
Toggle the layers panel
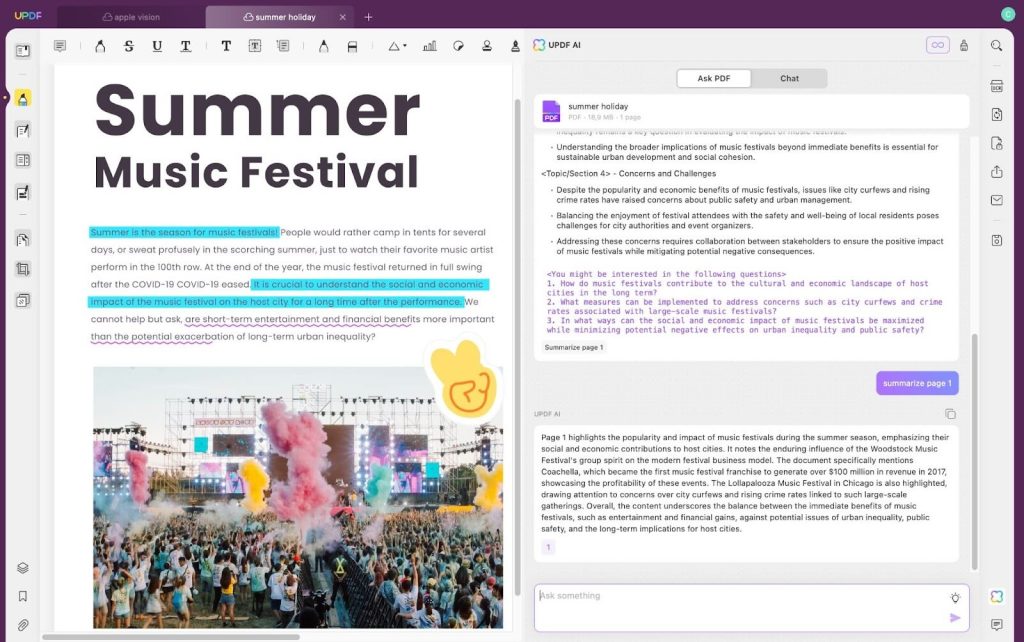click(x=22, y=568)
